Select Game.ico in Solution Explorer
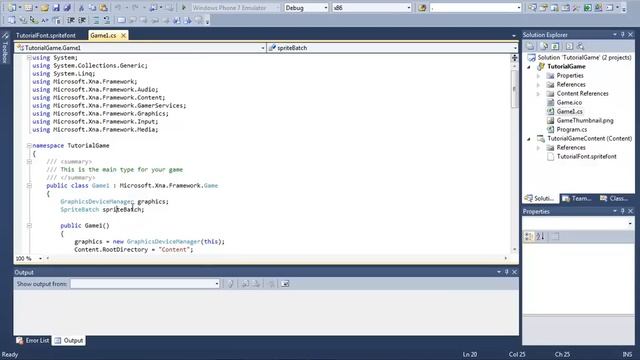Viewport: 640px width, 360px height. pos(569,102)
